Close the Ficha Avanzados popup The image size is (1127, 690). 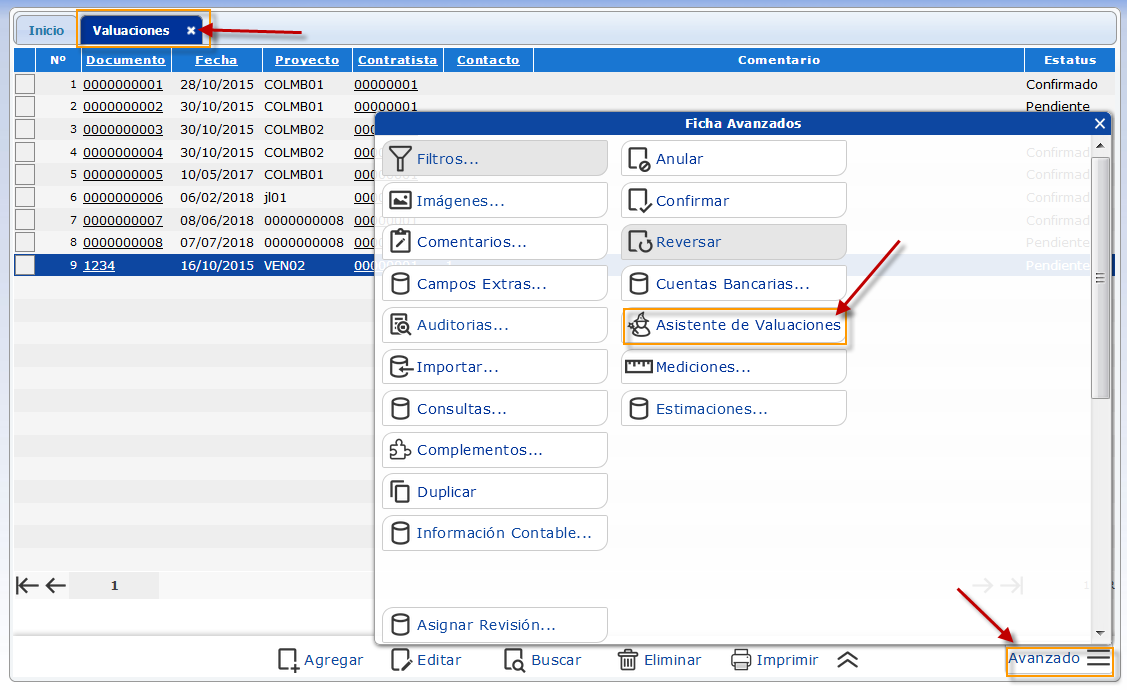(1100, 124)
